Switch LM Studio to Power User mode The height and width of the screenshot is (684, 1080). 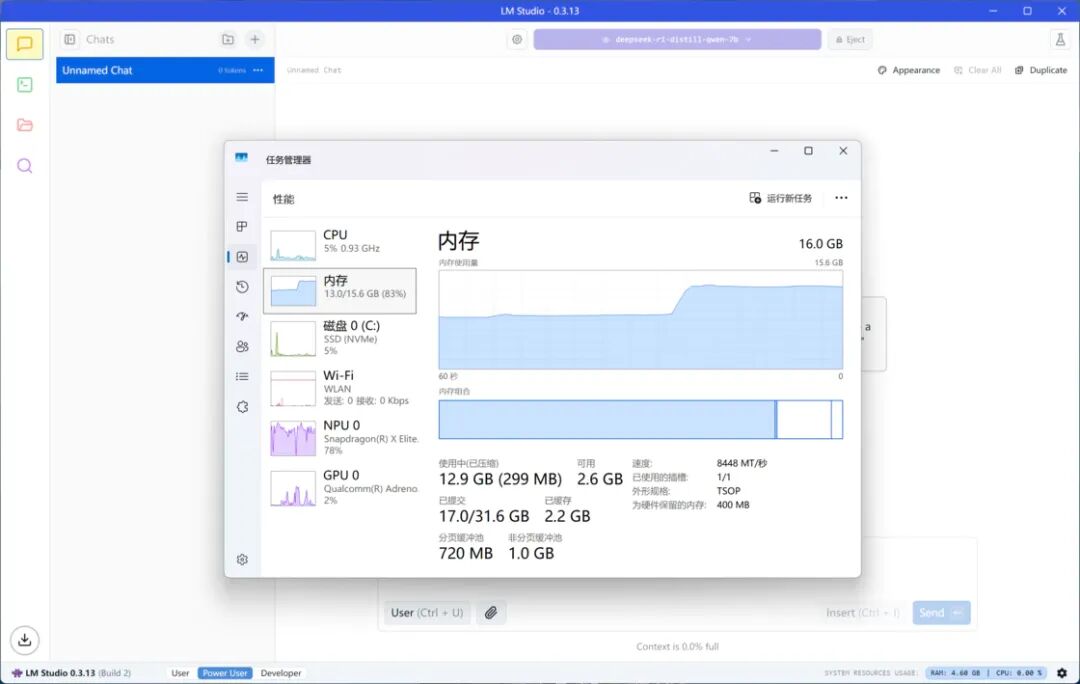click(x=225, y=673)
